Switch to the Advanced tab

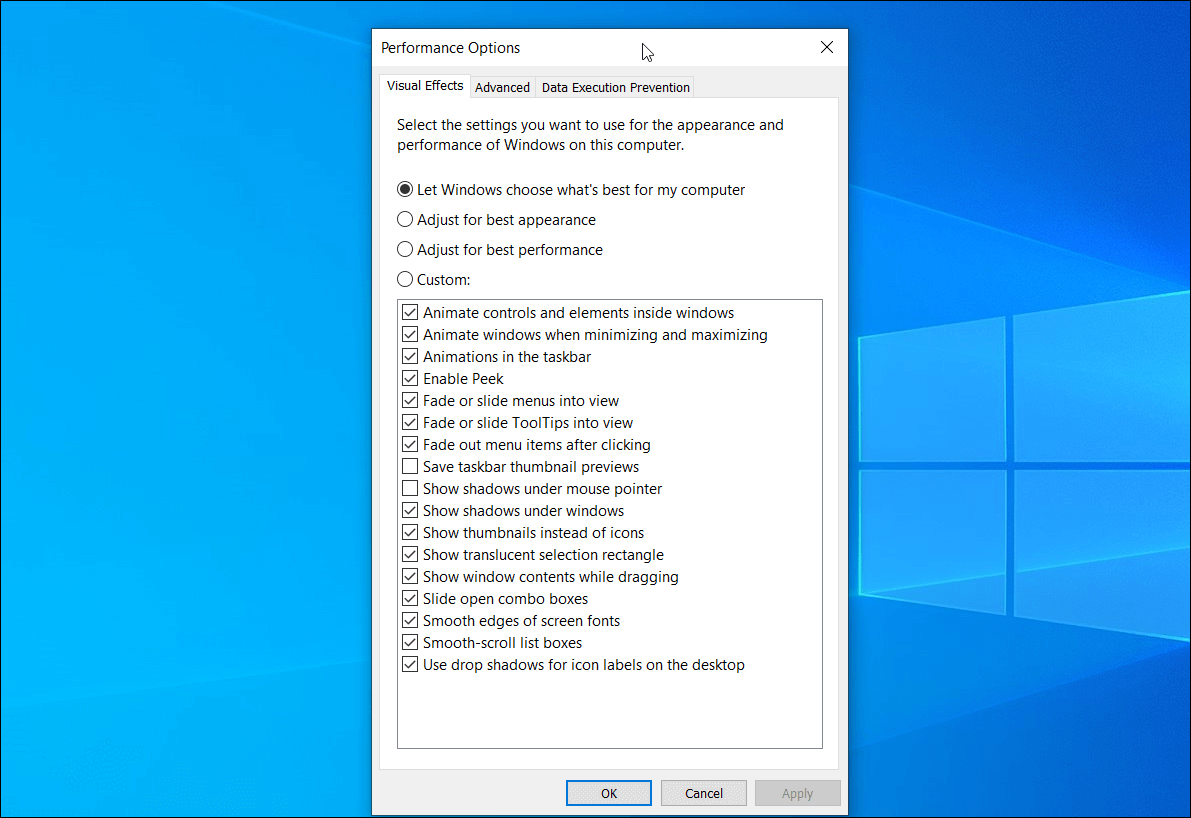(502, 87)
